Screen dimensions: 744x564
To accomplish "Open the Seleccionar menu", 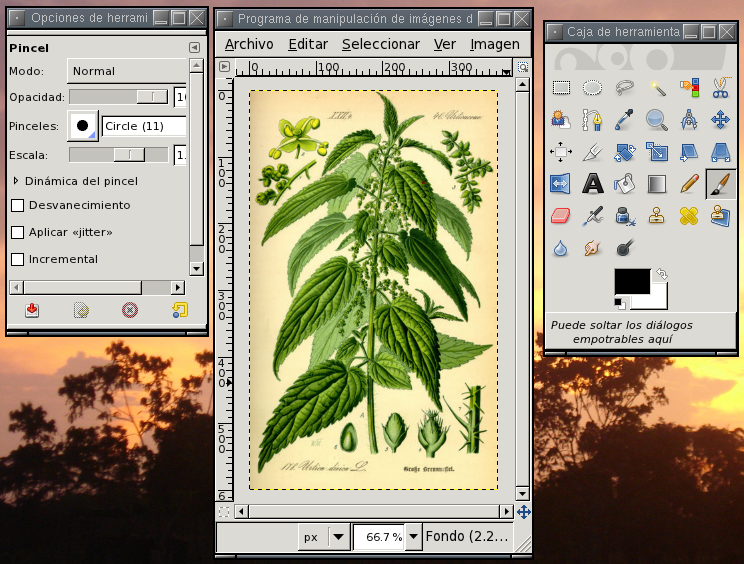I will (x=381, y=44).
